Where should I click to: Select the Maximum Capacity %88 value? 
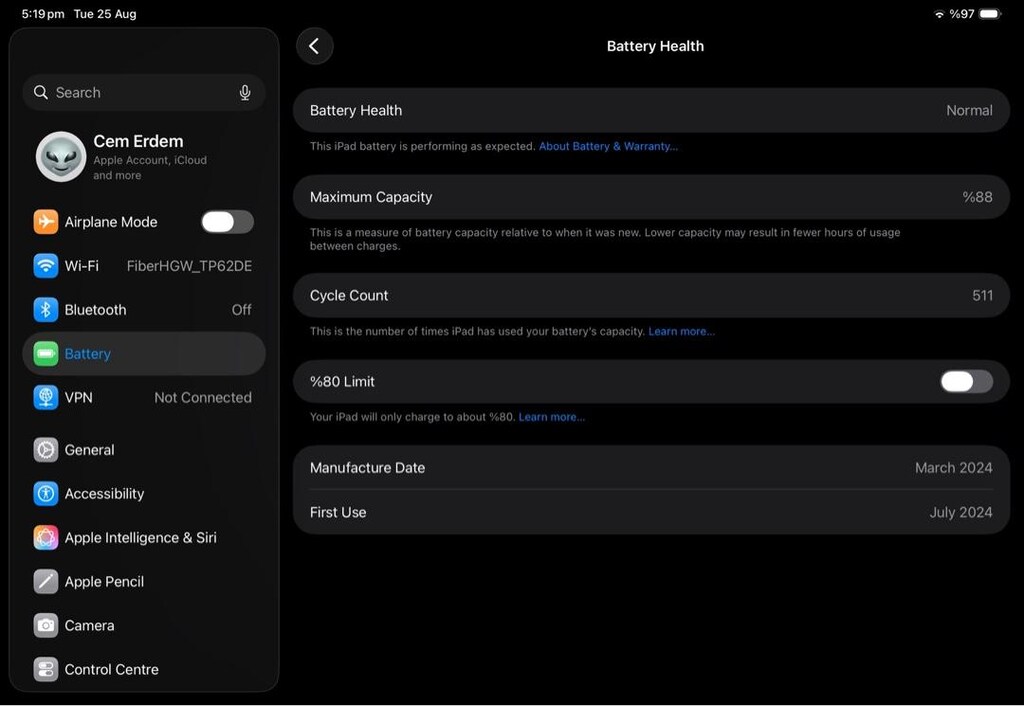point(977,197)
